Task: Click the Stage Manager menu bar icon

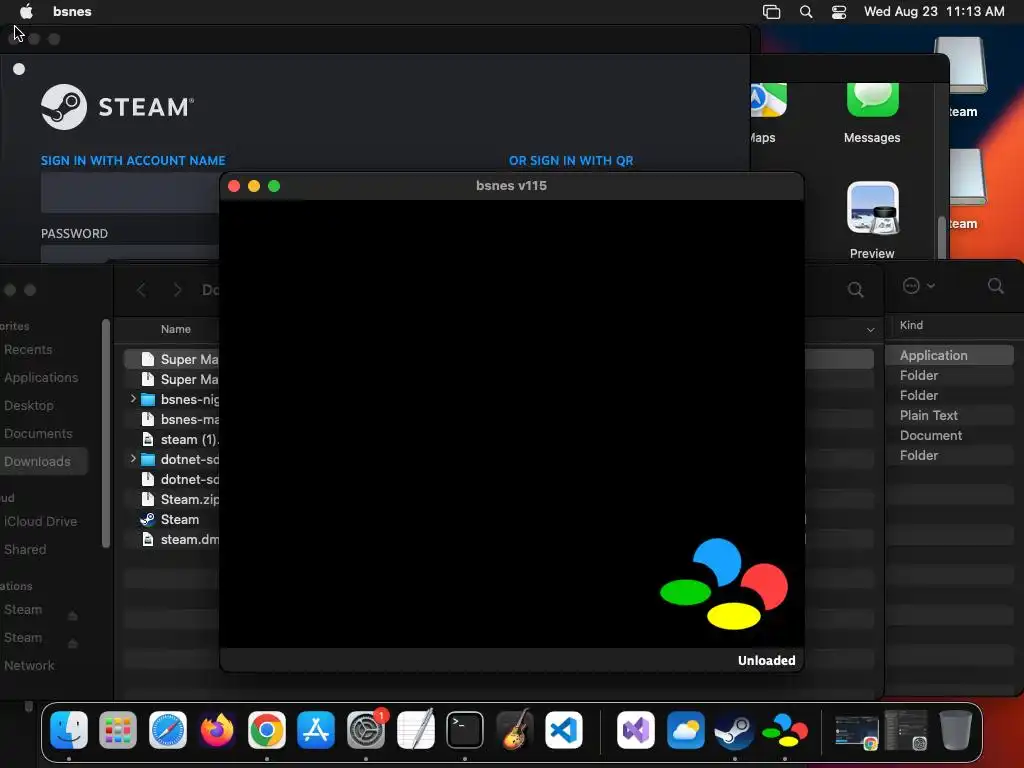Action: [x=771, y=12]
